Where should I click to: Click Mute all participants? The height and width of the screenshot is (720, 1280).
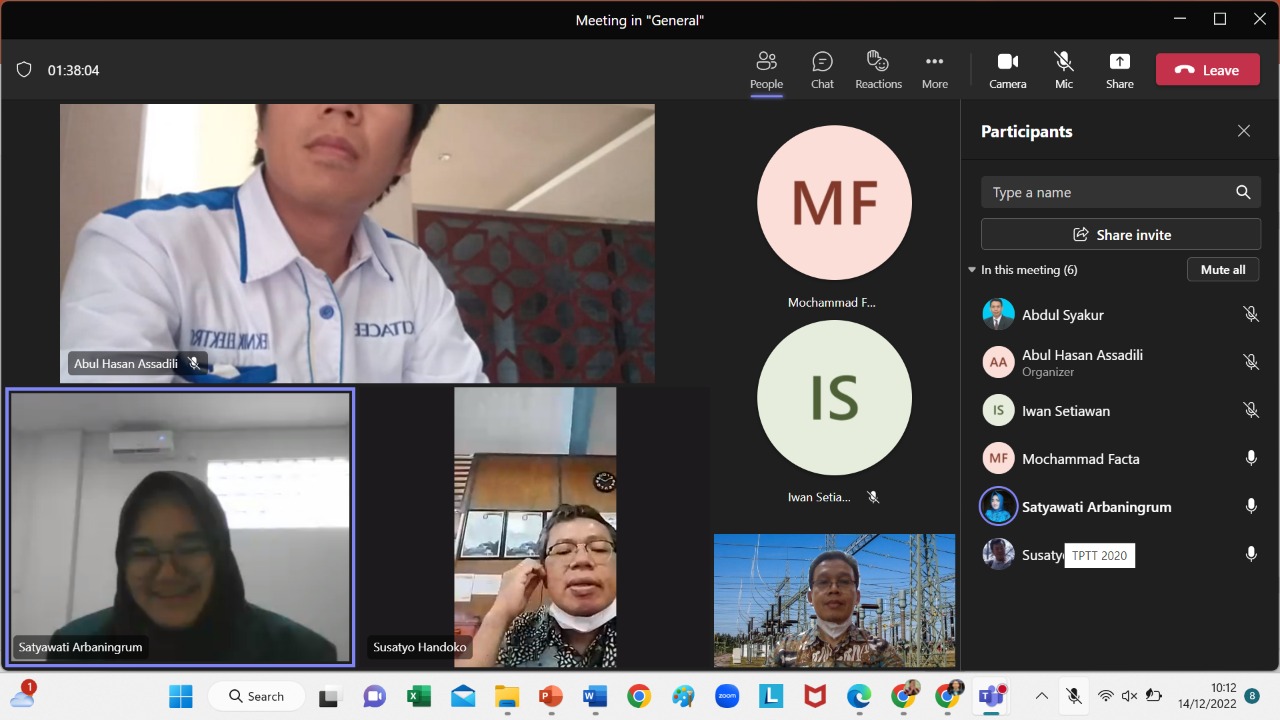(x=1222, y=270)
